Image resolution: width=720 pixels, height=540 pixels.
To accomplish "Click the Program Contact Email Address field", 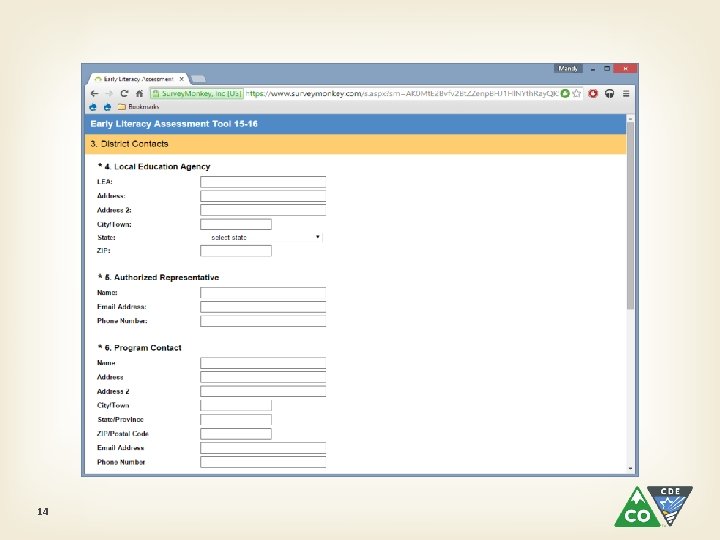I will coord(263,448).
